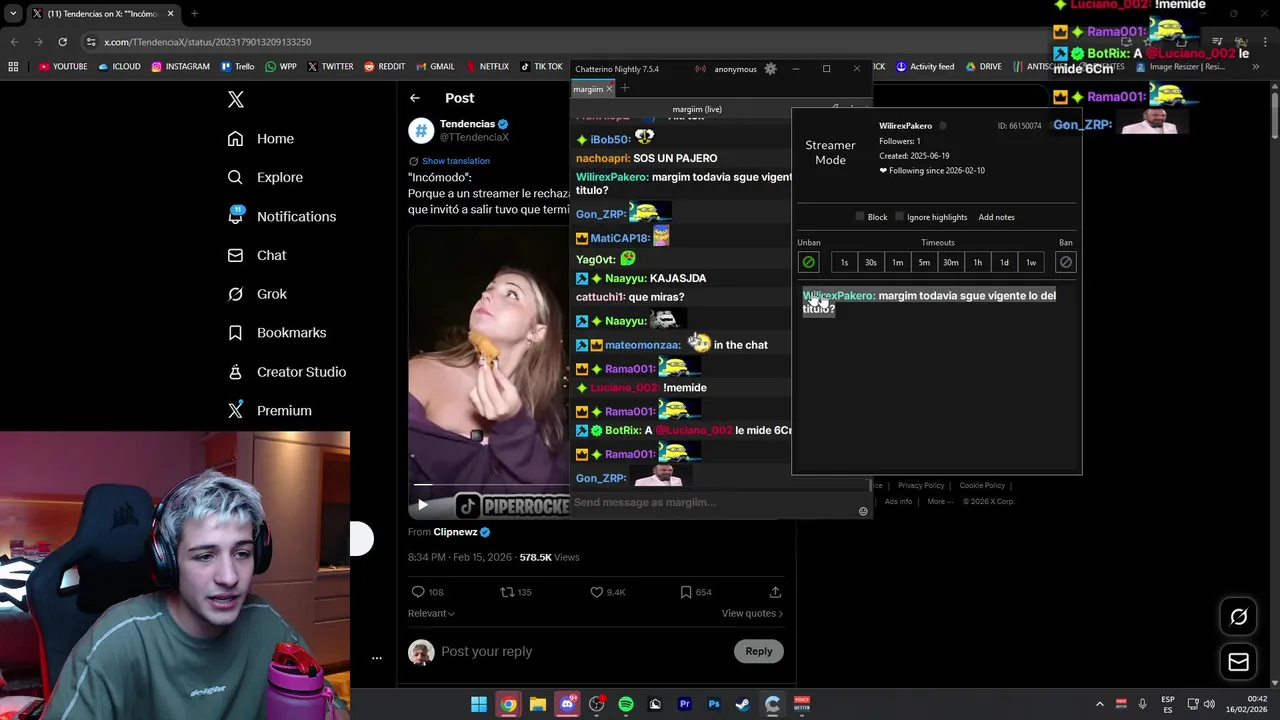Viewport: 1280px width, 720px height.
Task: Open the GMAIL bookmark
Action: (435, 67)
